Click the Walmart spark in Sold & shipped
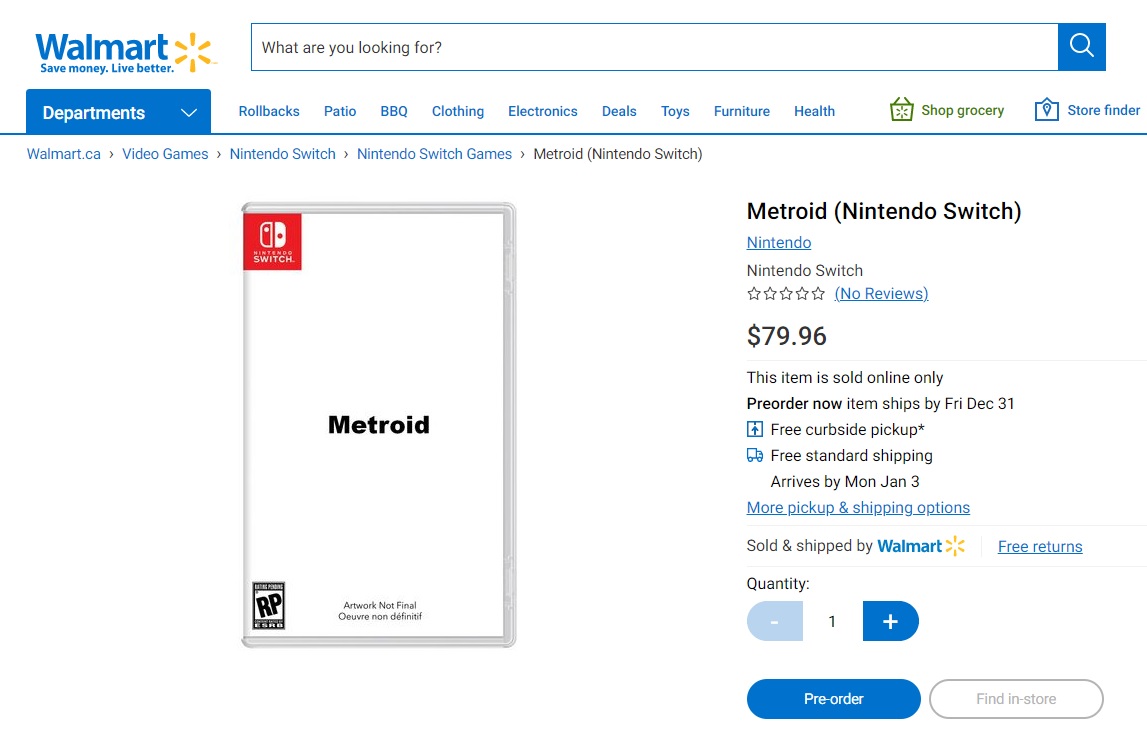 [955, 546]
